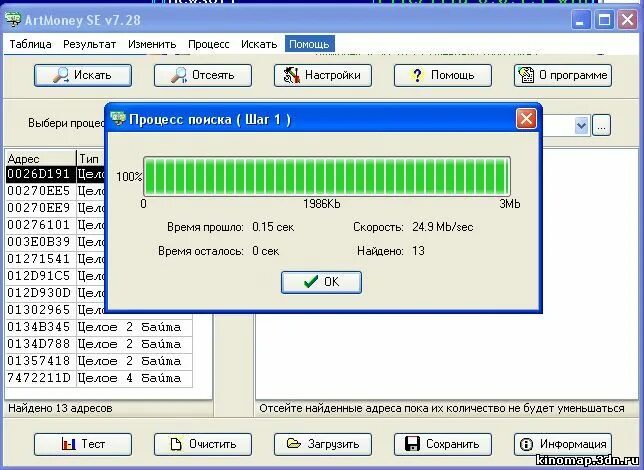This screenshot has height=470, width=644.
Task: Click the ellipsis browse button beside process dropdown
Action: pyautogui.click(x=601, y=125)
